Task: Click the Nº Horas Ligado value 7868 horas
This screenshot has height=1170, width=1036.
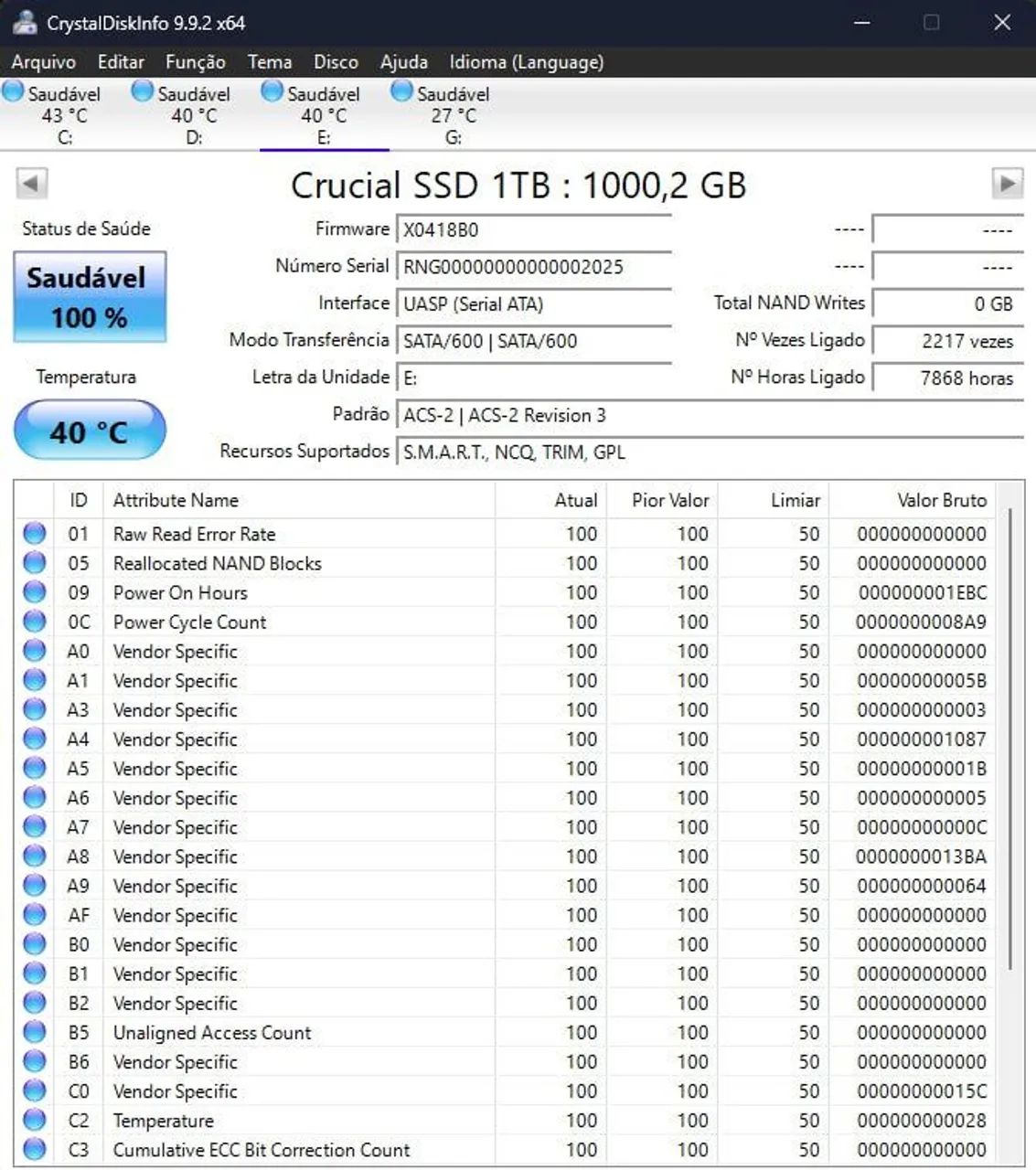Action: [947, 378]
